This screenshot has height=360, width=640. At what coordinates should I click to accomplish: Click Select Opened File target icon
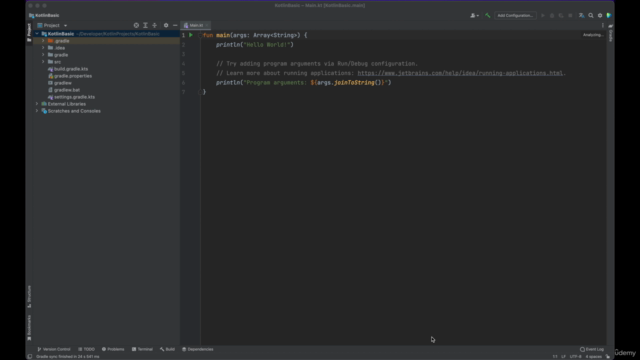pos(136,25)
